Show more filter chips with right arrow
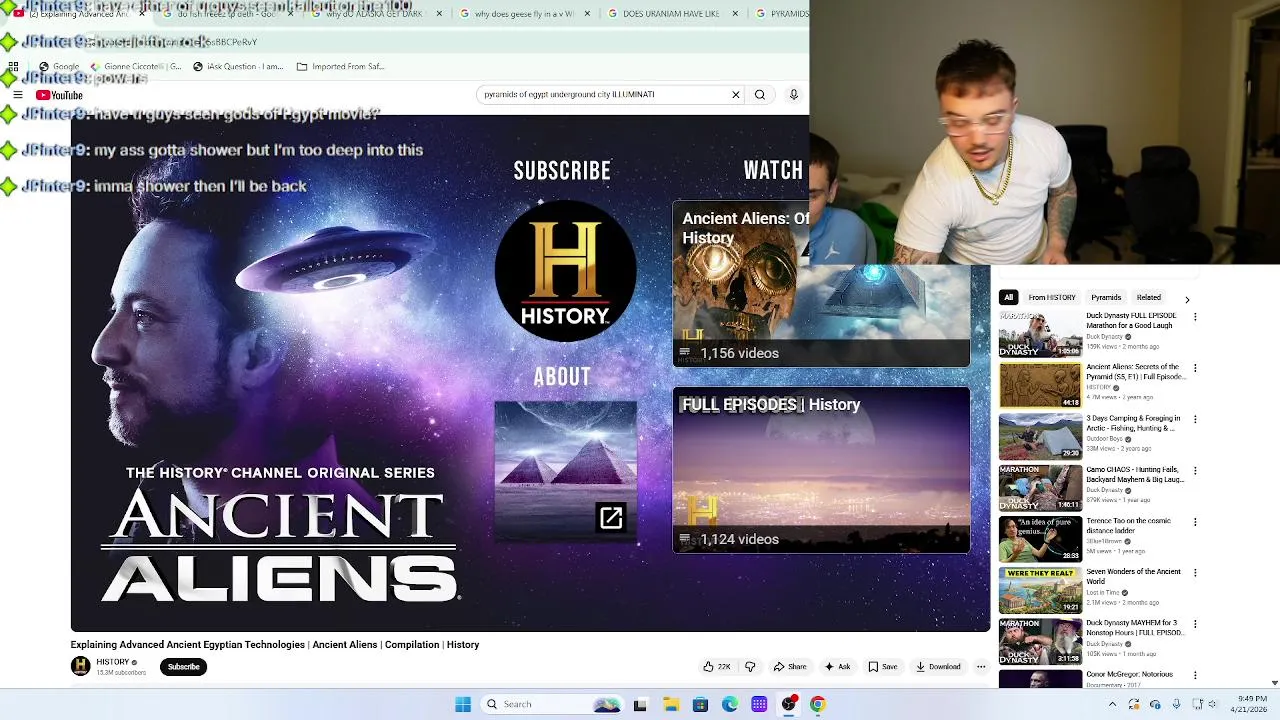1280x720 pixels. click(x=1187, y=299)
